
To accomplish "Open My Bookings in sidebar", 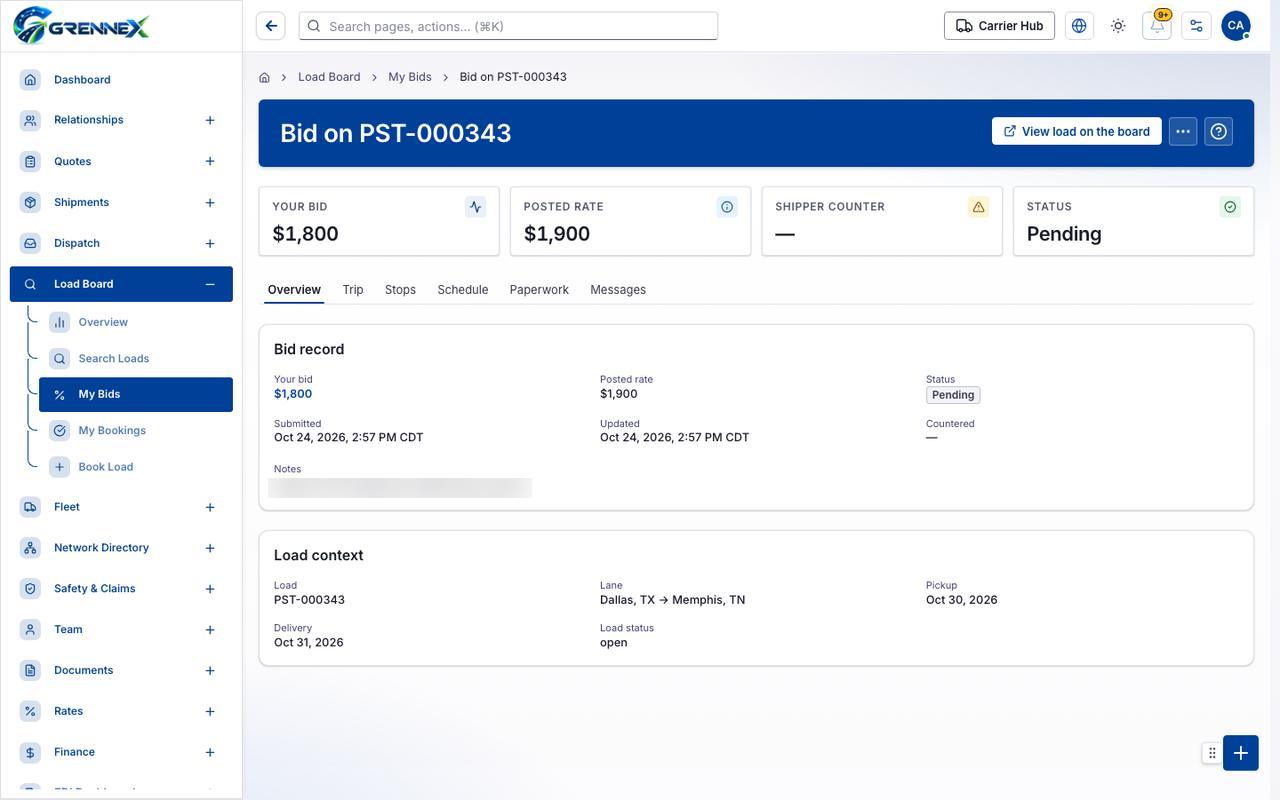I will point(136,430).
